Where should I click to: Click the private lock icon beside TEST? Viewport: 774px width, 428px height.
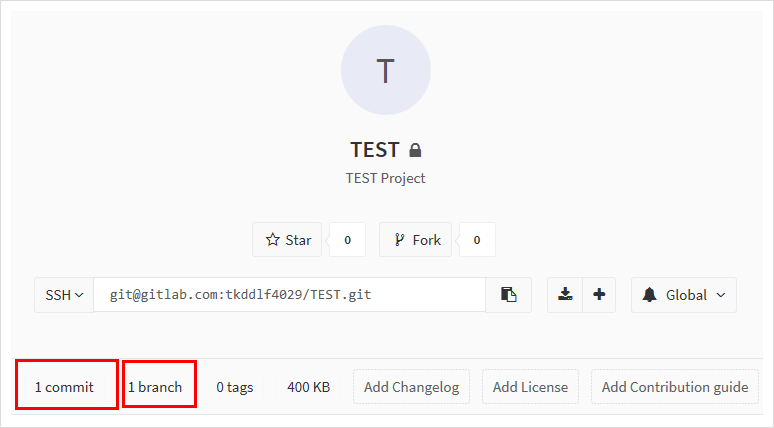(x=415, y=150)
